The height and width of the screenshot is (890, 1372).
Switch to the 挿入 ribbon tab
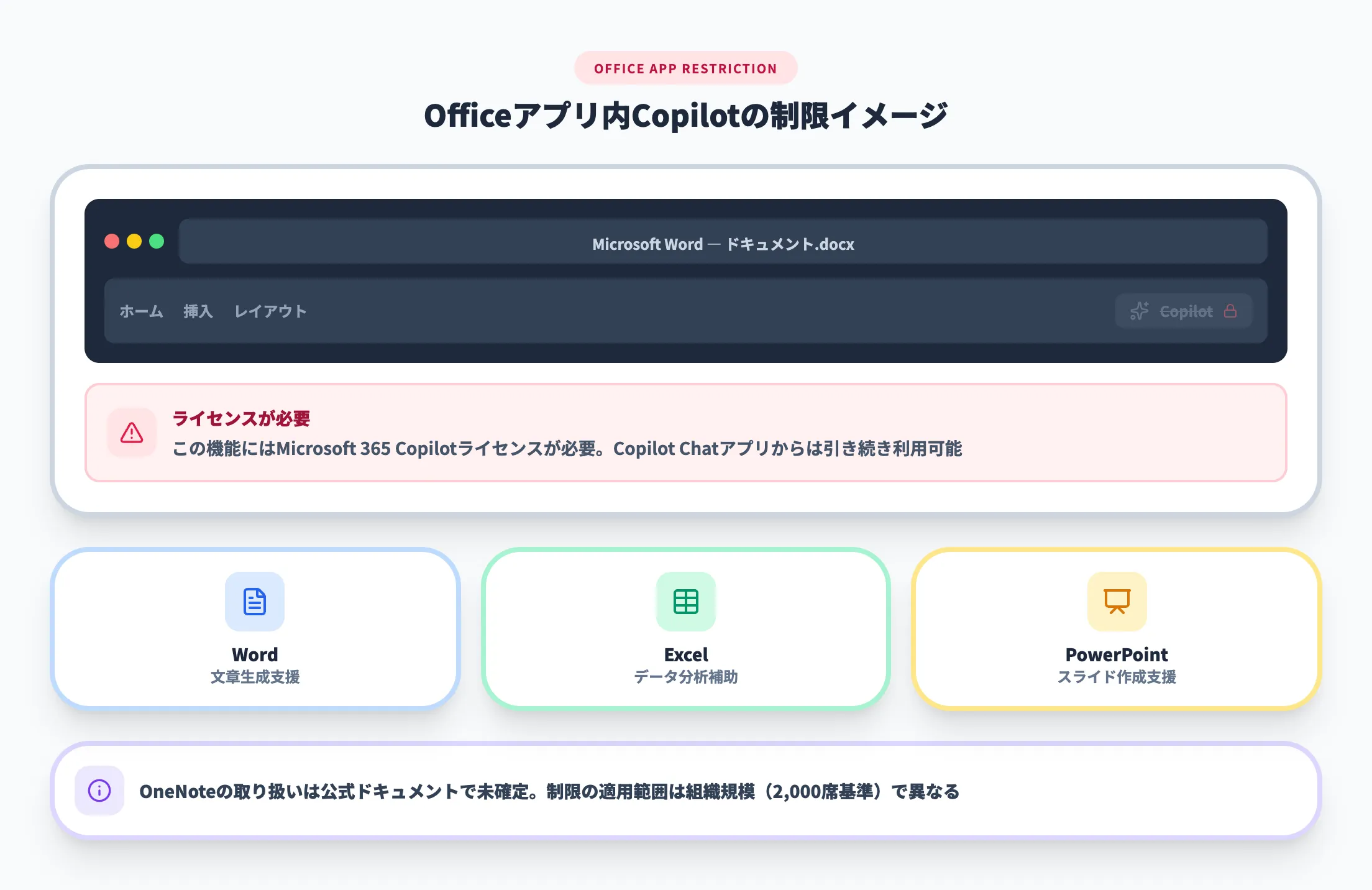coord(198,311)
